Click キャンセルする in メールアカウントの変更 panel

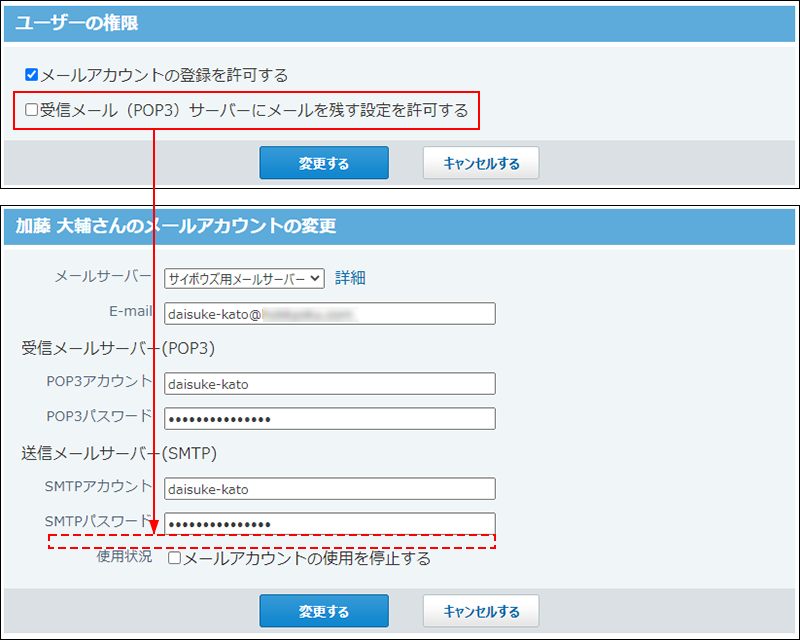(x=481, y=610)
